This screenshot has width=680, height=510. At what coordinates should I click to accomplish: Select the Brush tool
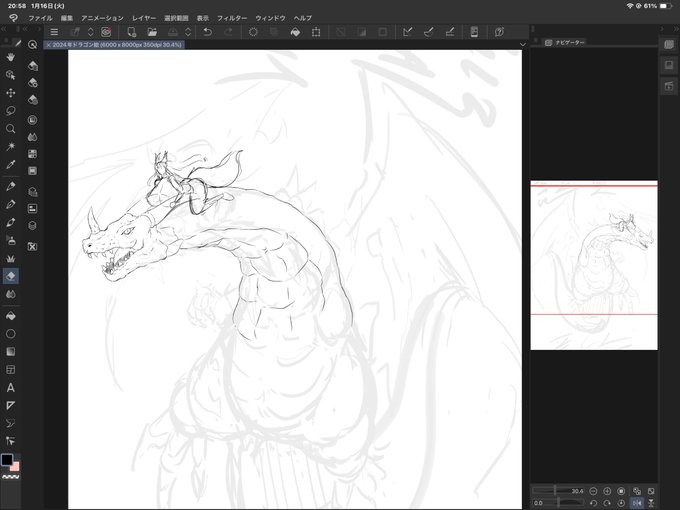point(11,222)
